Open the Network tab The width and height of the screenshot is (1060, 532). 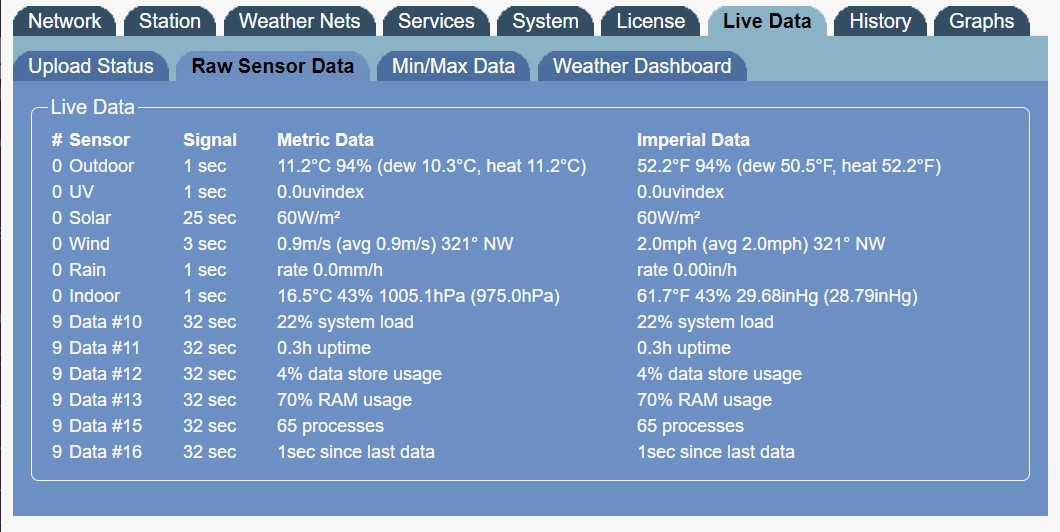coord(65,22)
